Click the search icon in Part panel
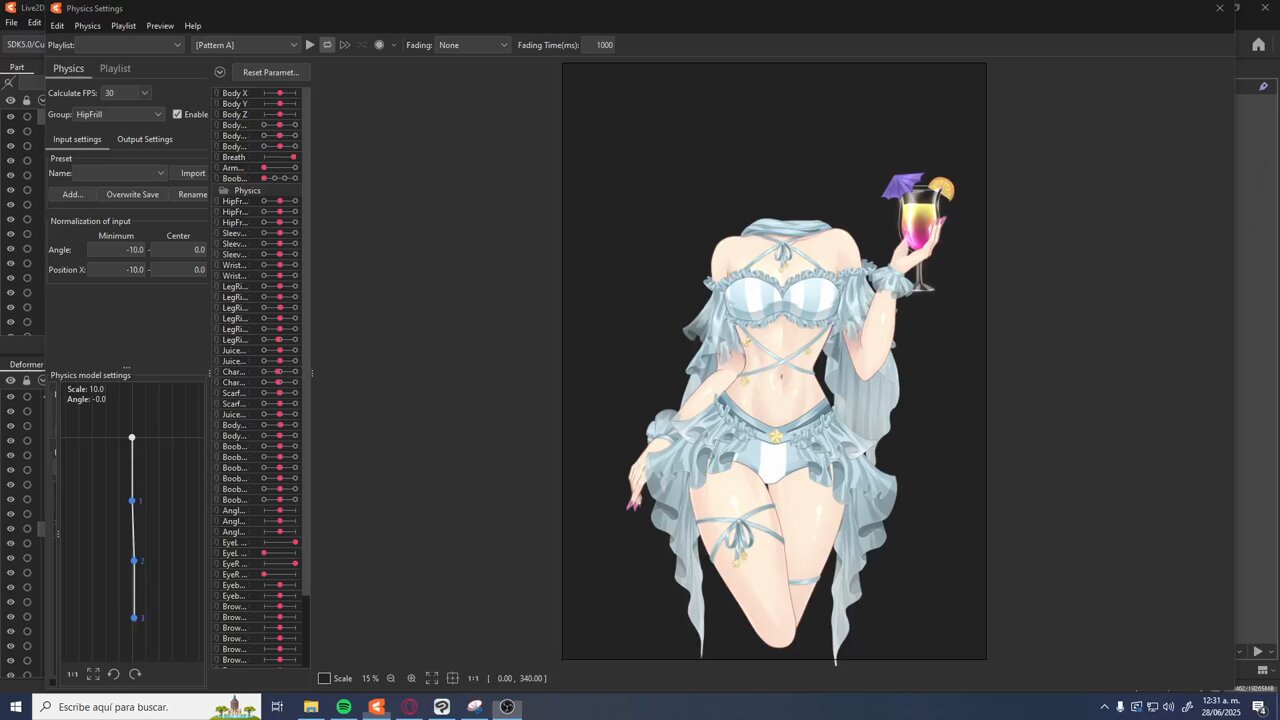This screenshot has height=720, width=1280. point(9,83)
